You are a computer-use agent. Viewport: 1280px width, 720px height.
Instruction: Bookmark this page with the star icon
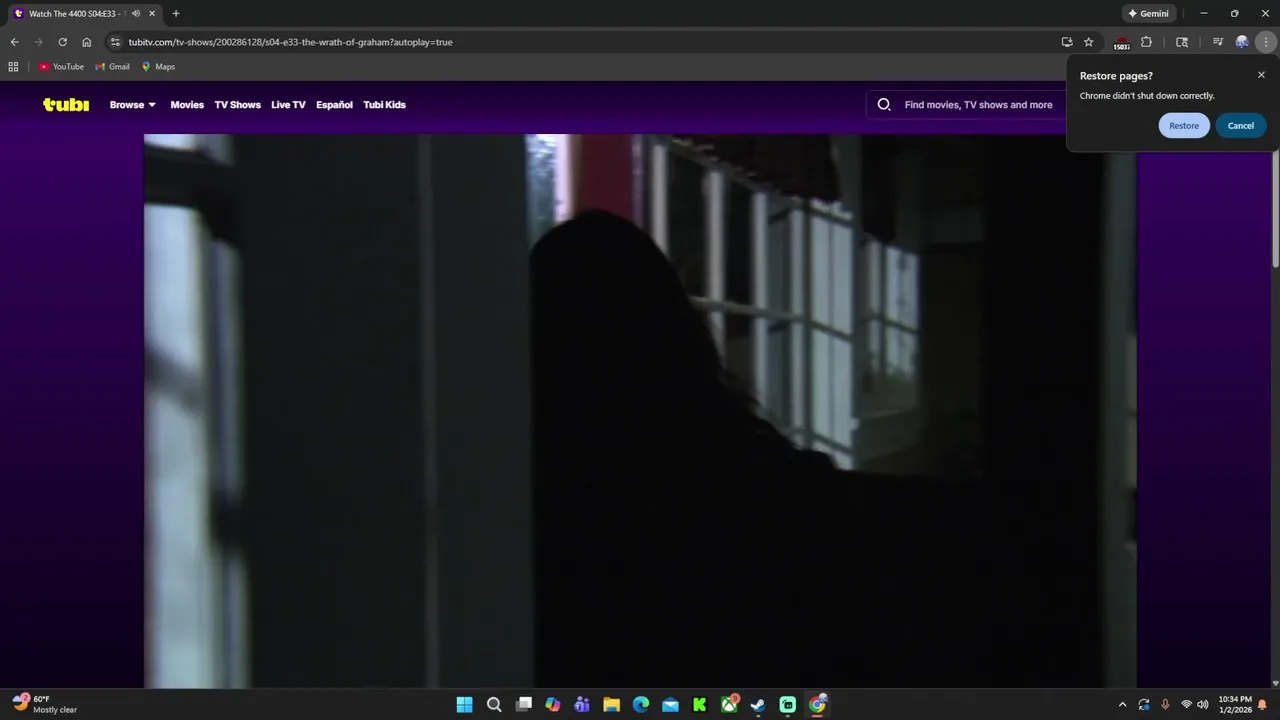[1089, 42]
